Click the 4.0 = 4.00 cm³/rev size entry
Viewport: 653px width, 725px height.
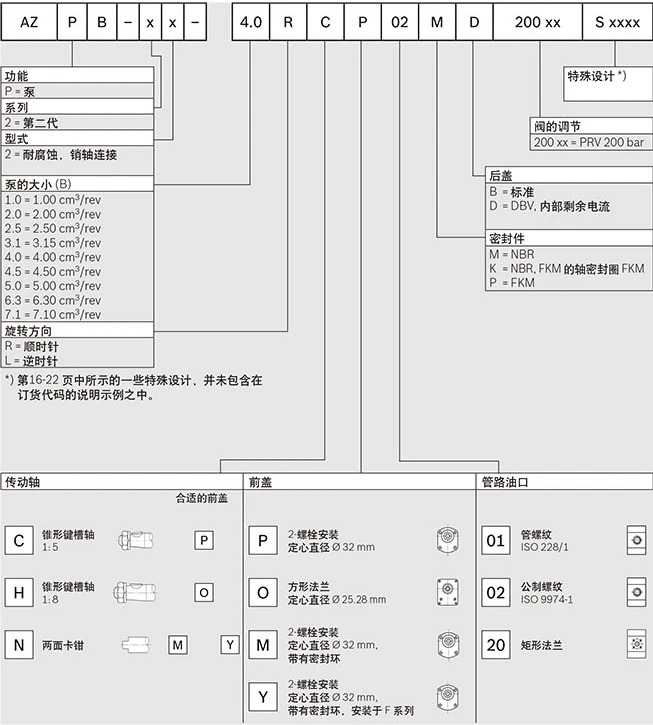[x=53, y=257]
